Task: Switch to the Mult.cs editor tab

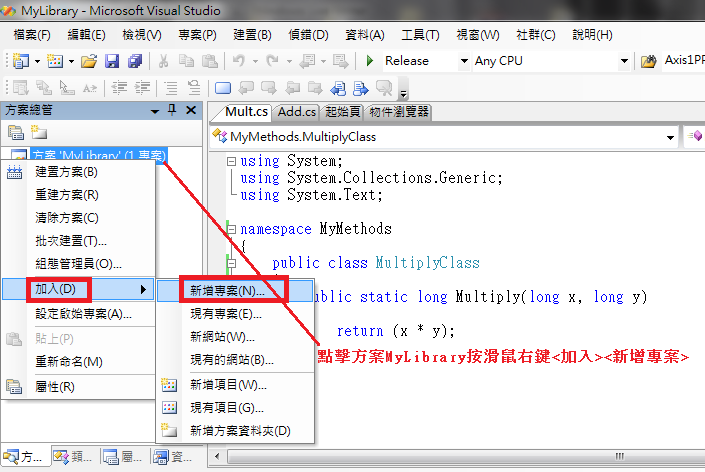Action: point(246,111)
